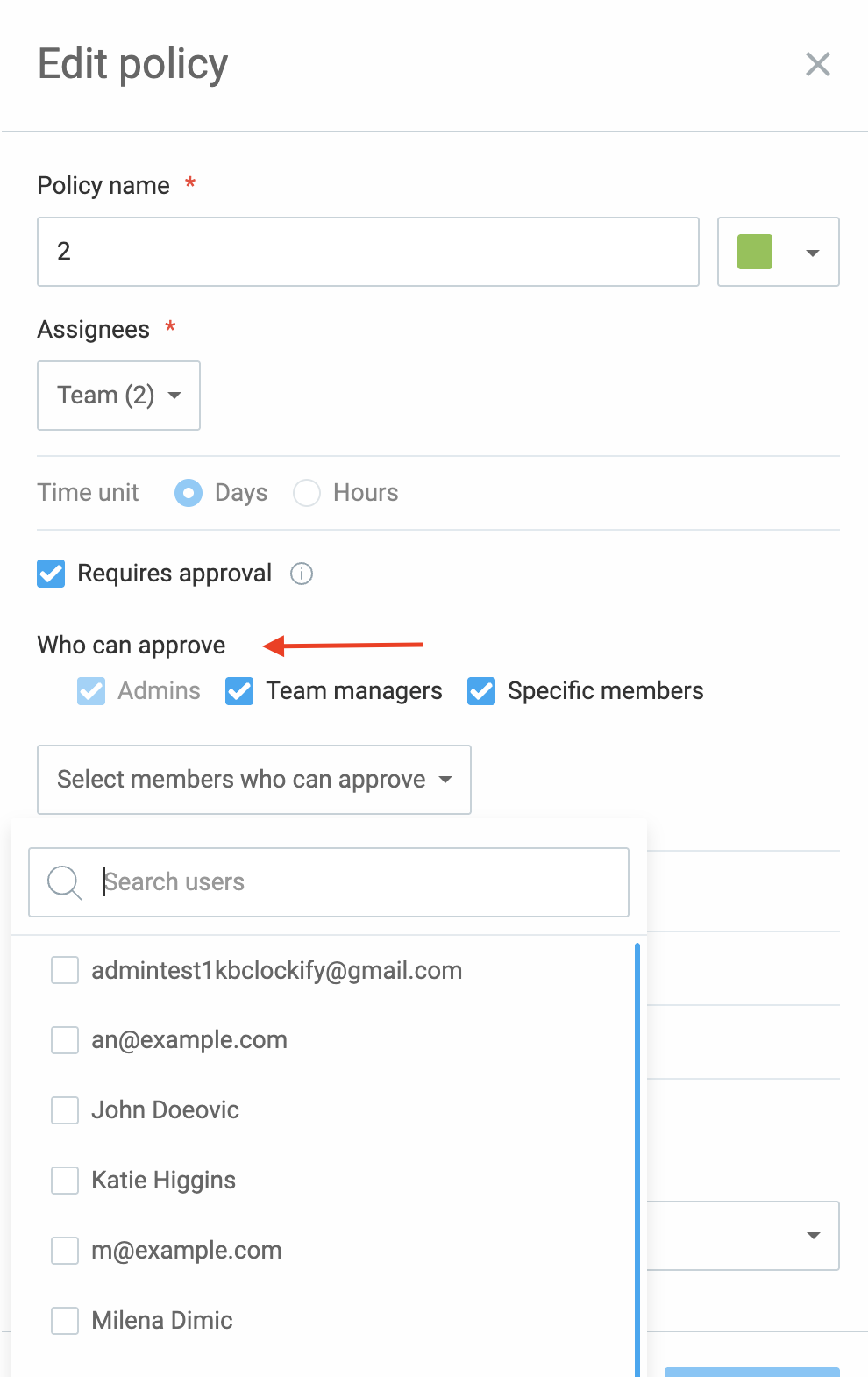Click the search magnifier icon
This screenshot has height=1377, width=868.
coord(64,882)
